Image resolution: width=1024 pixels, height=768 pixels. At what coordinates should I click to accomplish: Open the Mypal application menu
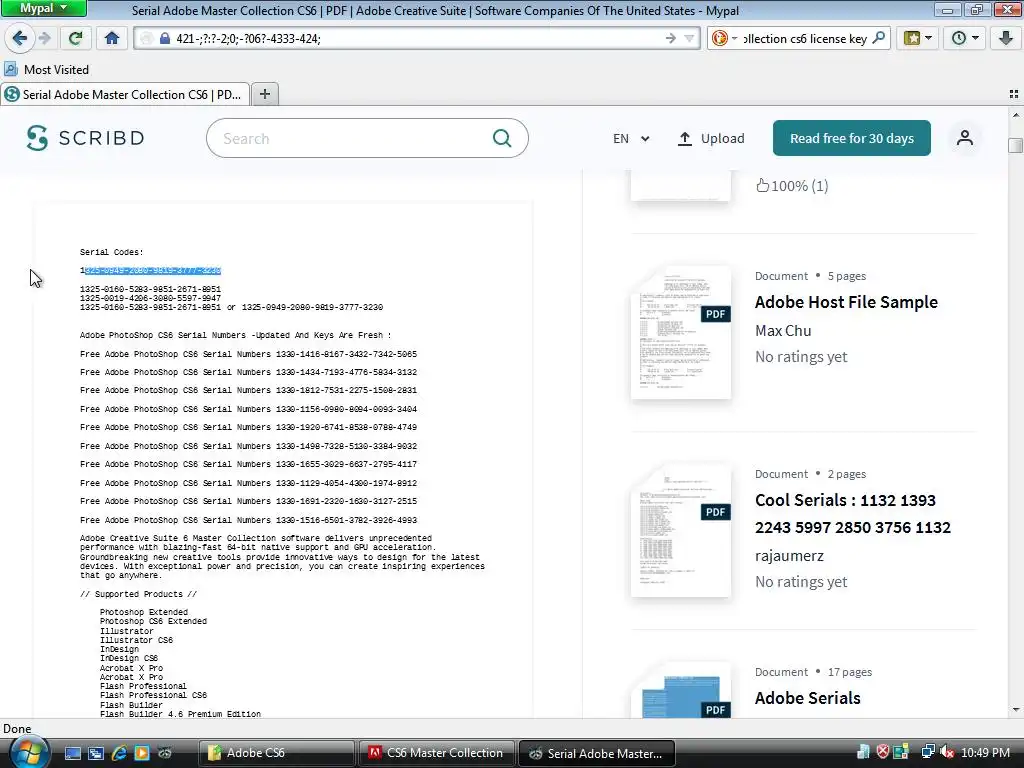pyautogui.click(x=43, y=8)
